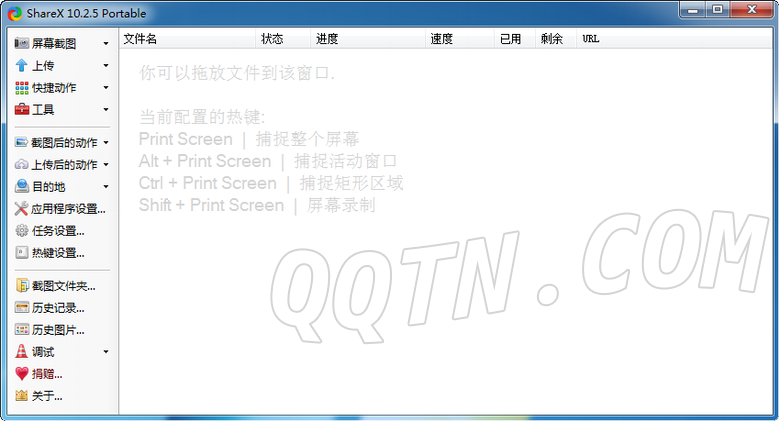Click the 截图文件夹 folder icon

tap(21, 285)
